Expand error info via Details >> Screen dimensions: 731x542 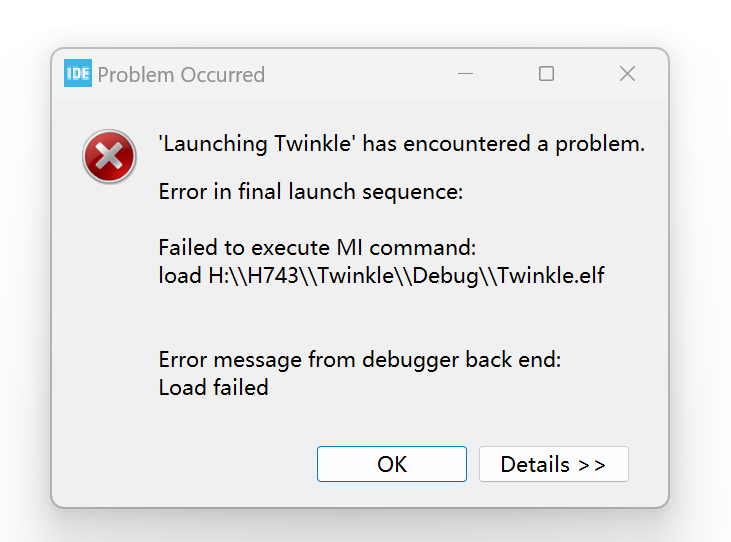553,464
